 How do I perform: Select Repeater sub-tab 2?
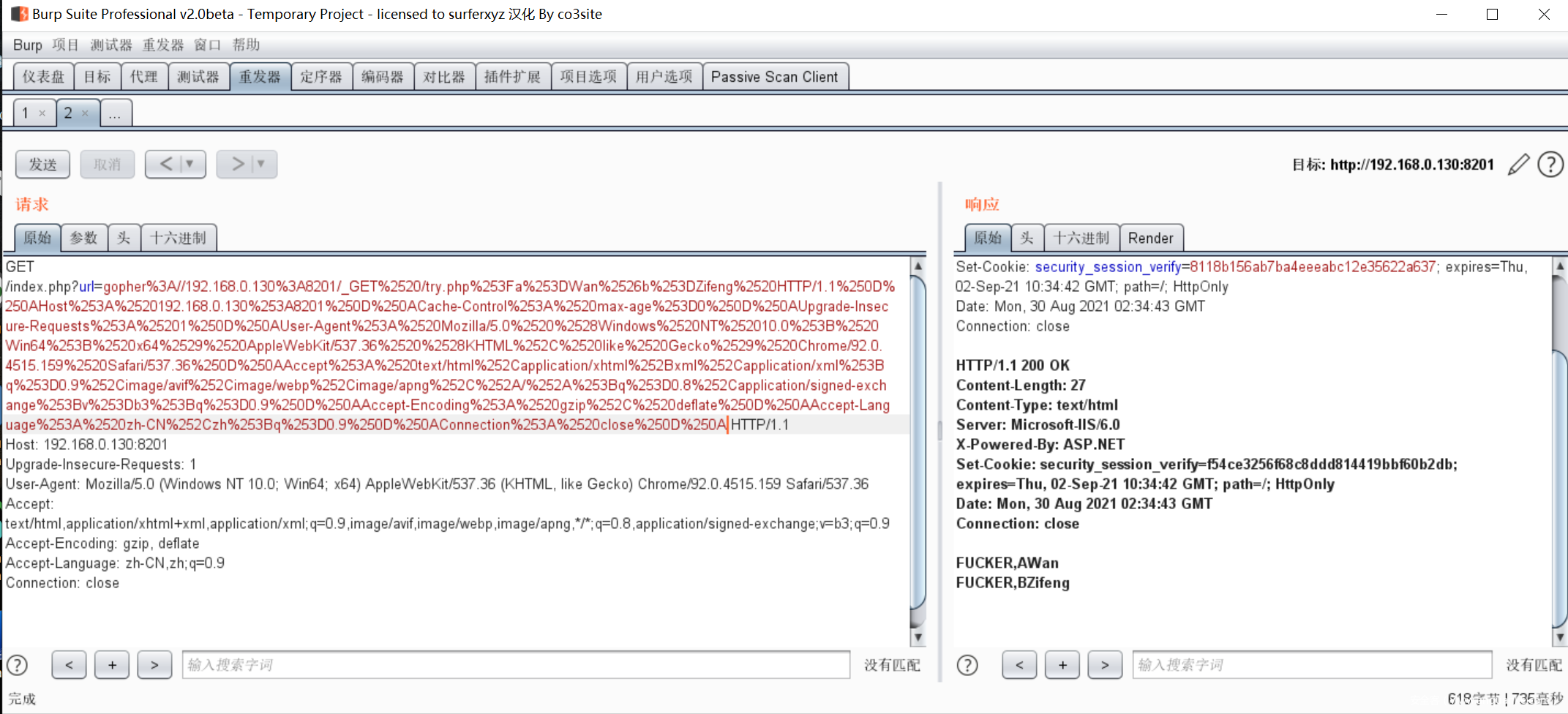(x=68, y=113)
